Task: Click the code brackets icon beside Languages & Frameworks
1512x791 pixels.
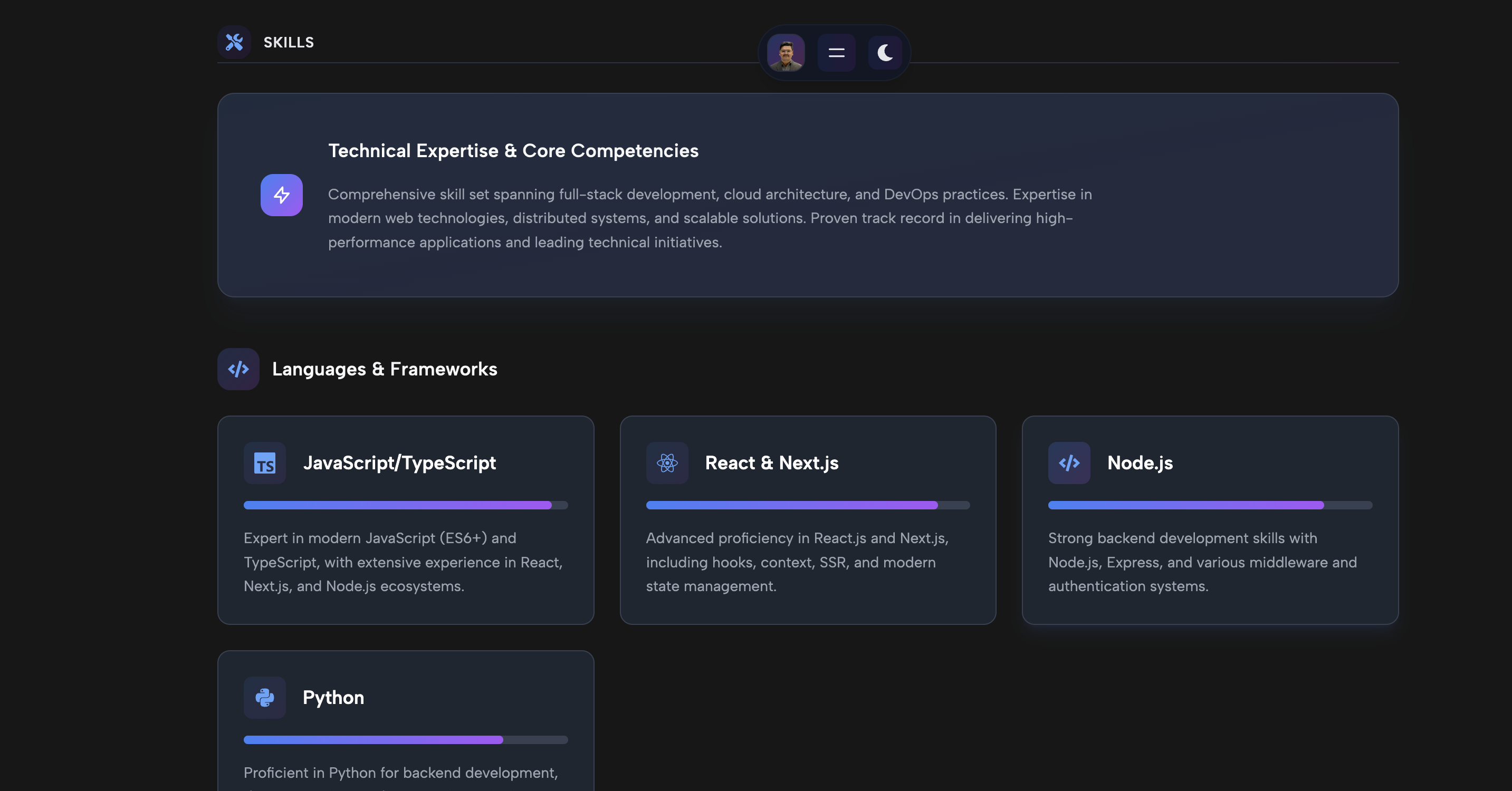Action: (238, 369)
